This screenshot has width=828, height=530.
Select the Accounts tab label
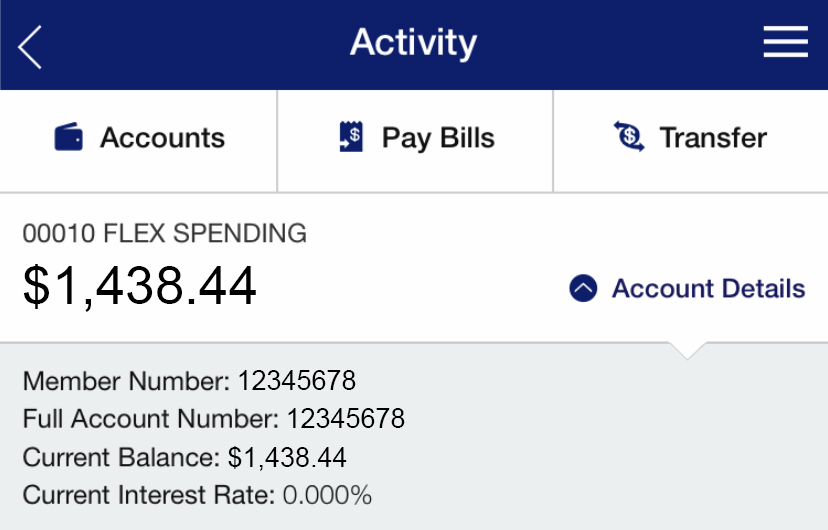[162, 138]
